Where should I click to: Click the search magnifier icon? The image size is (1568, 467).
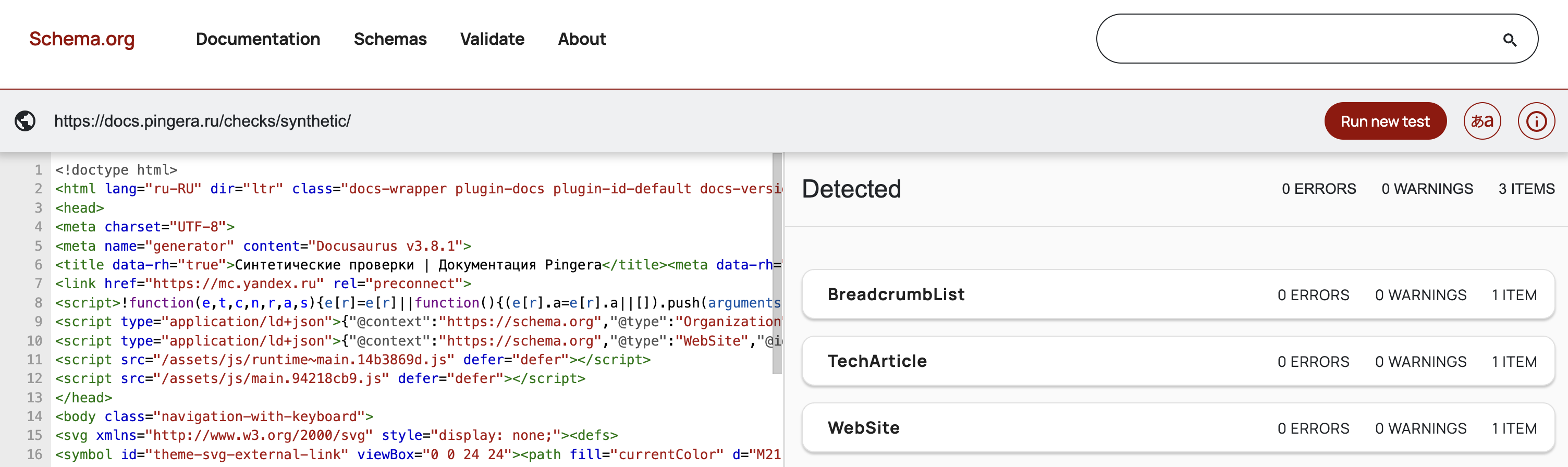point(1509,40)
